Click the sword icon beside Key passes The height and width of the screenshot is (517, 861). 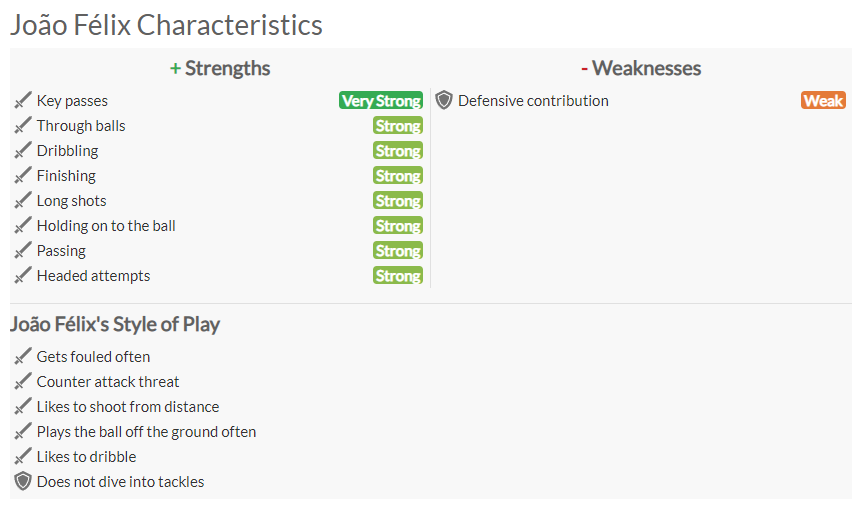(x=23, y=100)
